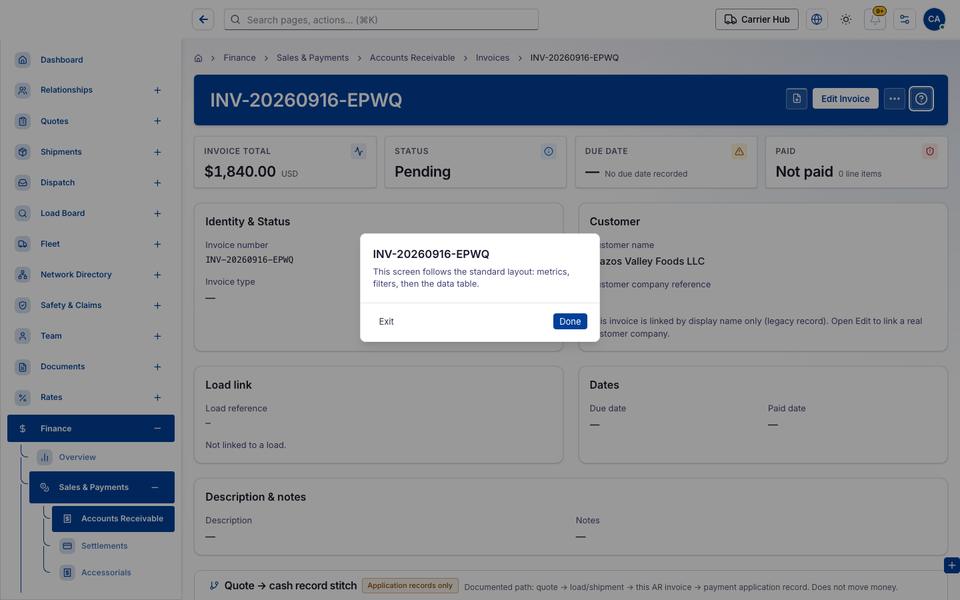Click the Due Date warning icon
The image size is (960, 600).
click(x=739, y=151)
